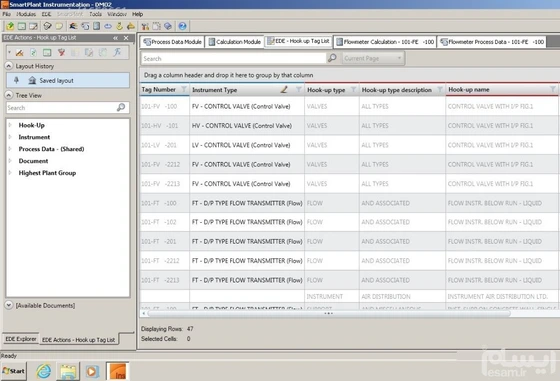The height and width of the screenshot is (381, 560).
Task: Expand the Hook-Up tree node
Action: pos(10,125)
